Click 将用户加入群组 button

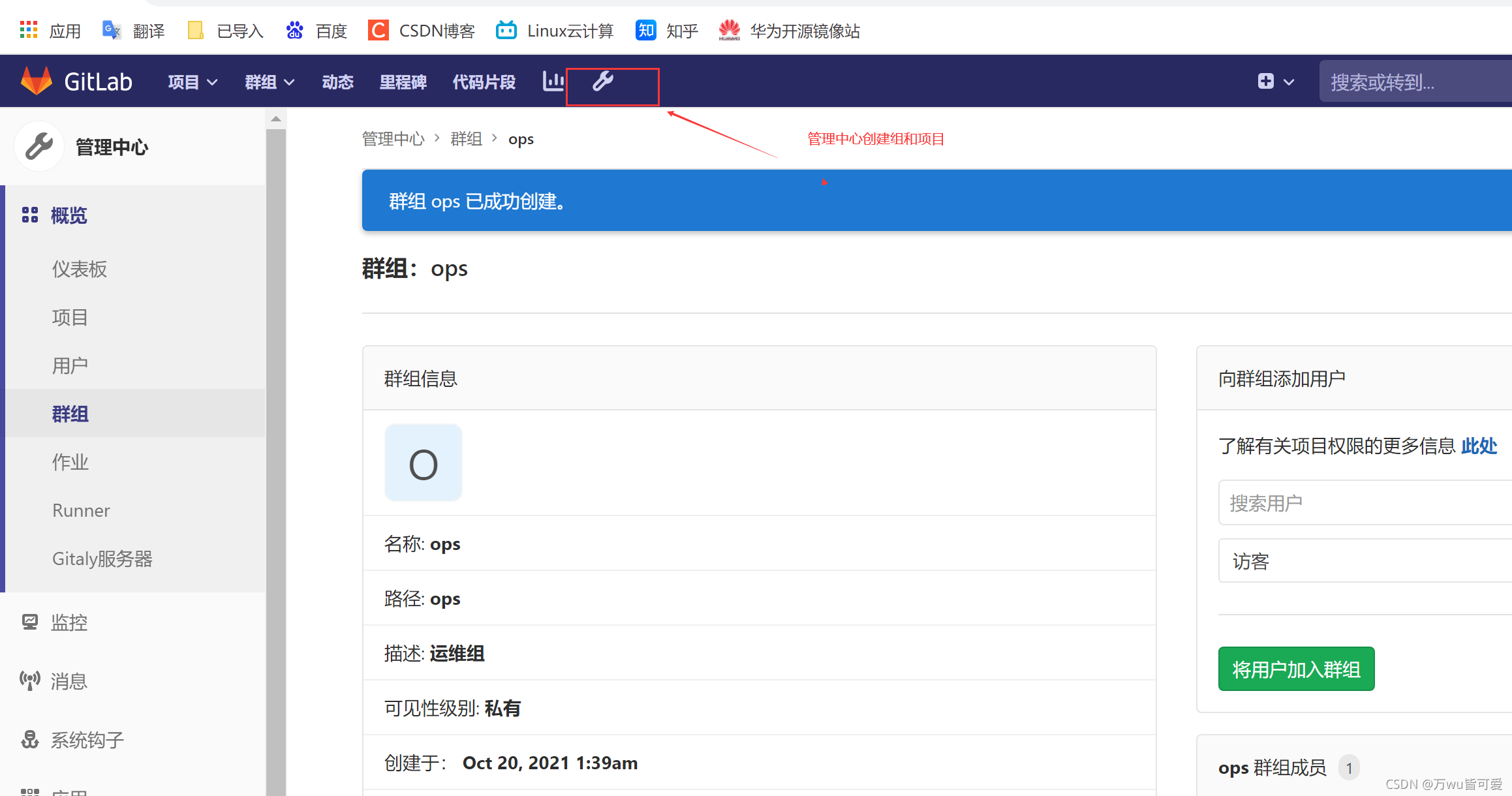(1296, 669)
